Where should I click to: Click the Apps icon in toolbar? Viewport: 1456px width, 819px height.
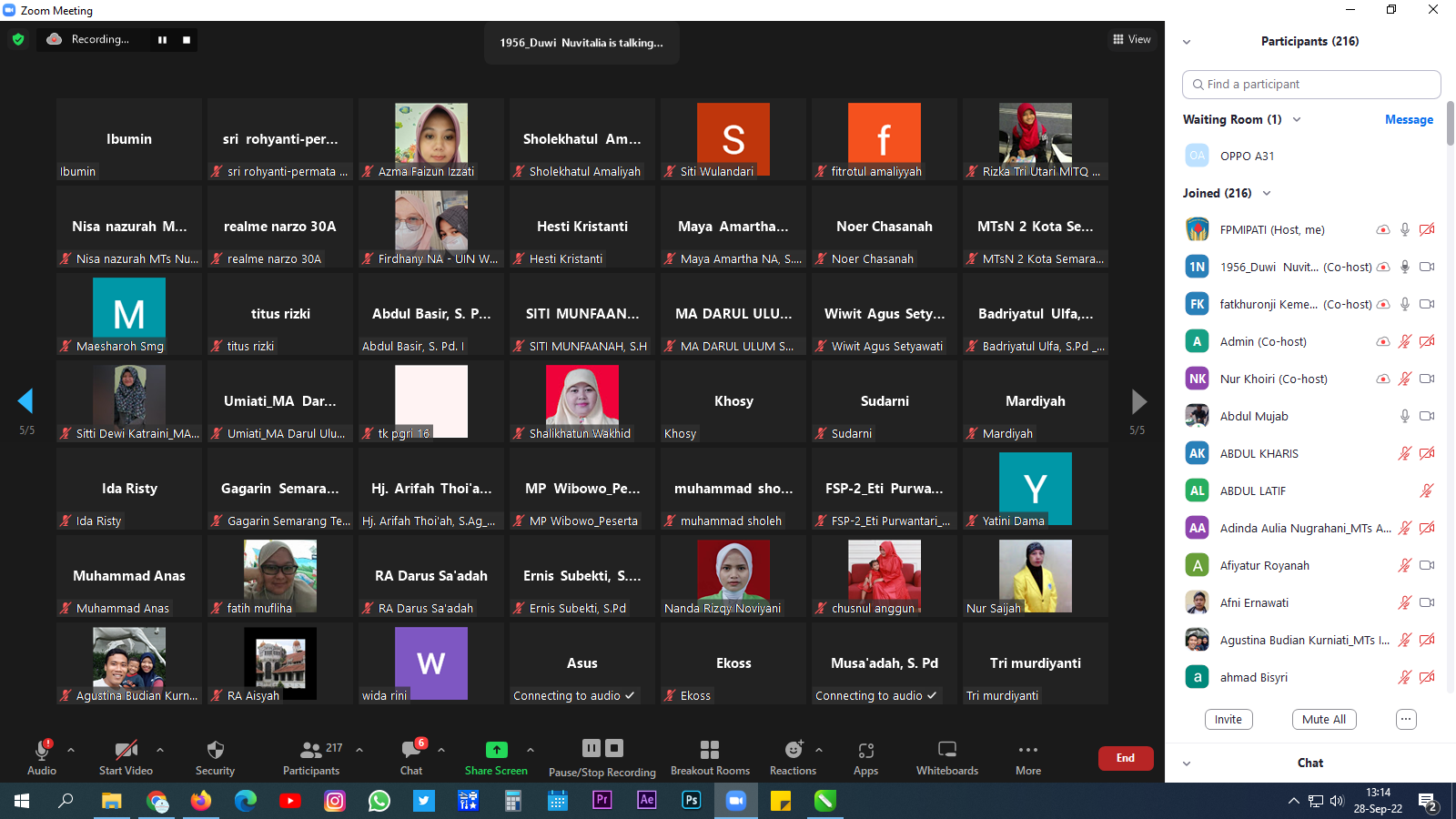click(865, 751)
